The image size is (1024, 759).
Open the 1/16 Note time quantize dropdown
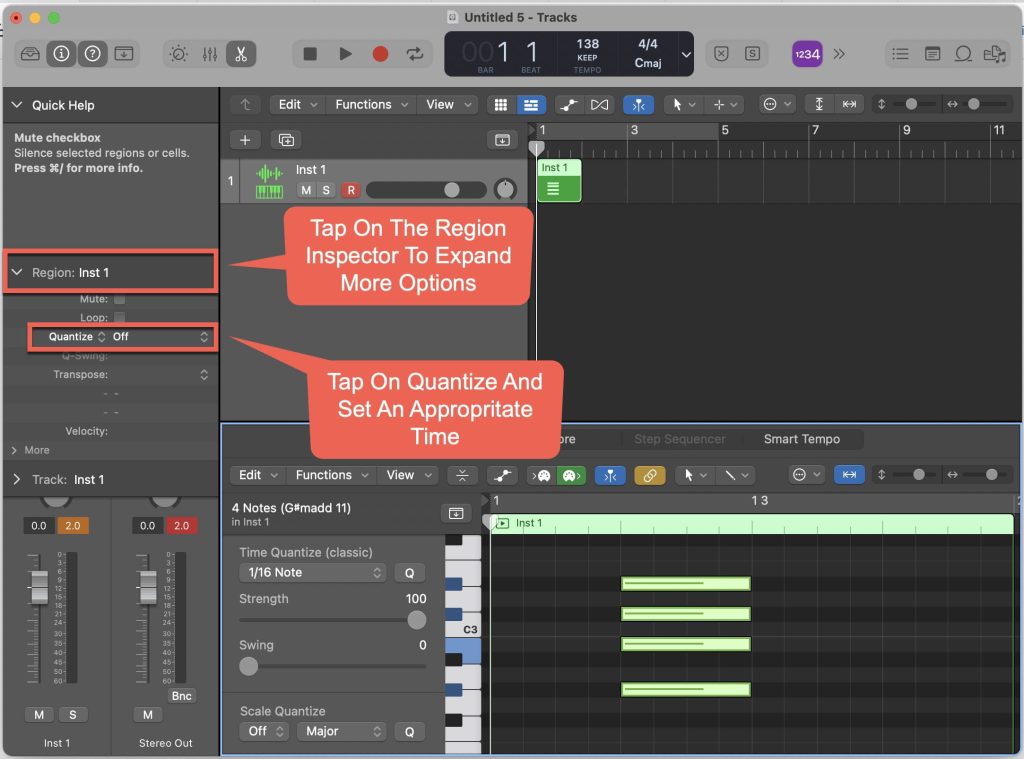(312, 573)
